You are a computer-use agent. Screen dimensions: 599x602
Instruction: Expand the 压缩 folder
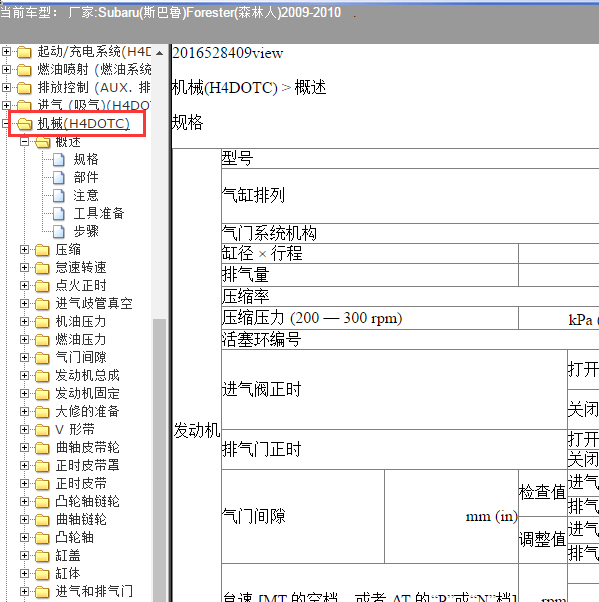coord(24,250)
